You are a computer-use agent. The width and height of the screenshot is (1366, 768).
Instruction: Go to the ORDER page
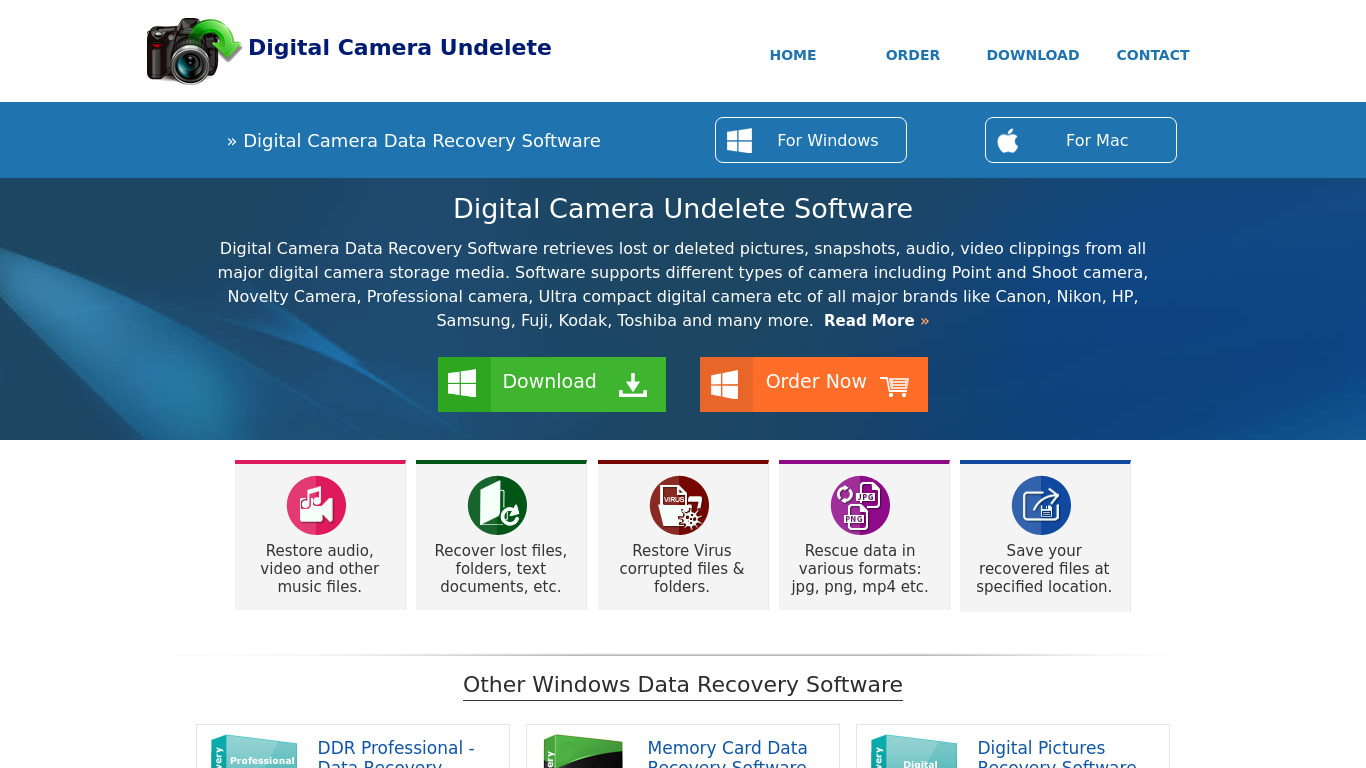(913, 55)
